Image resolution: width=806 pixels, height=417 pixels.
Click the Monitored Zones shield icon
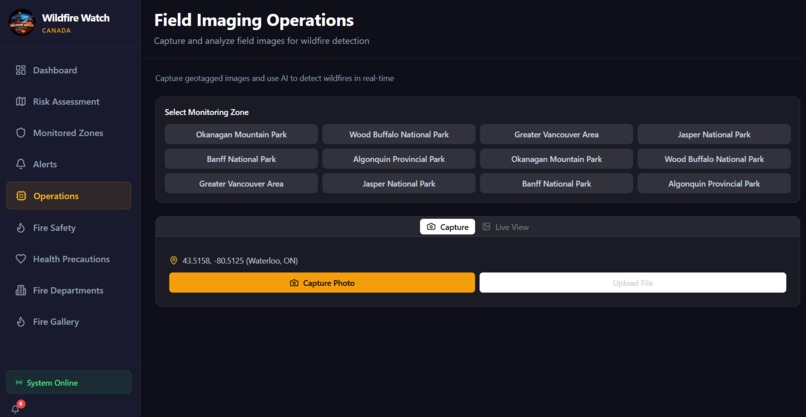[x=21, y=133]
